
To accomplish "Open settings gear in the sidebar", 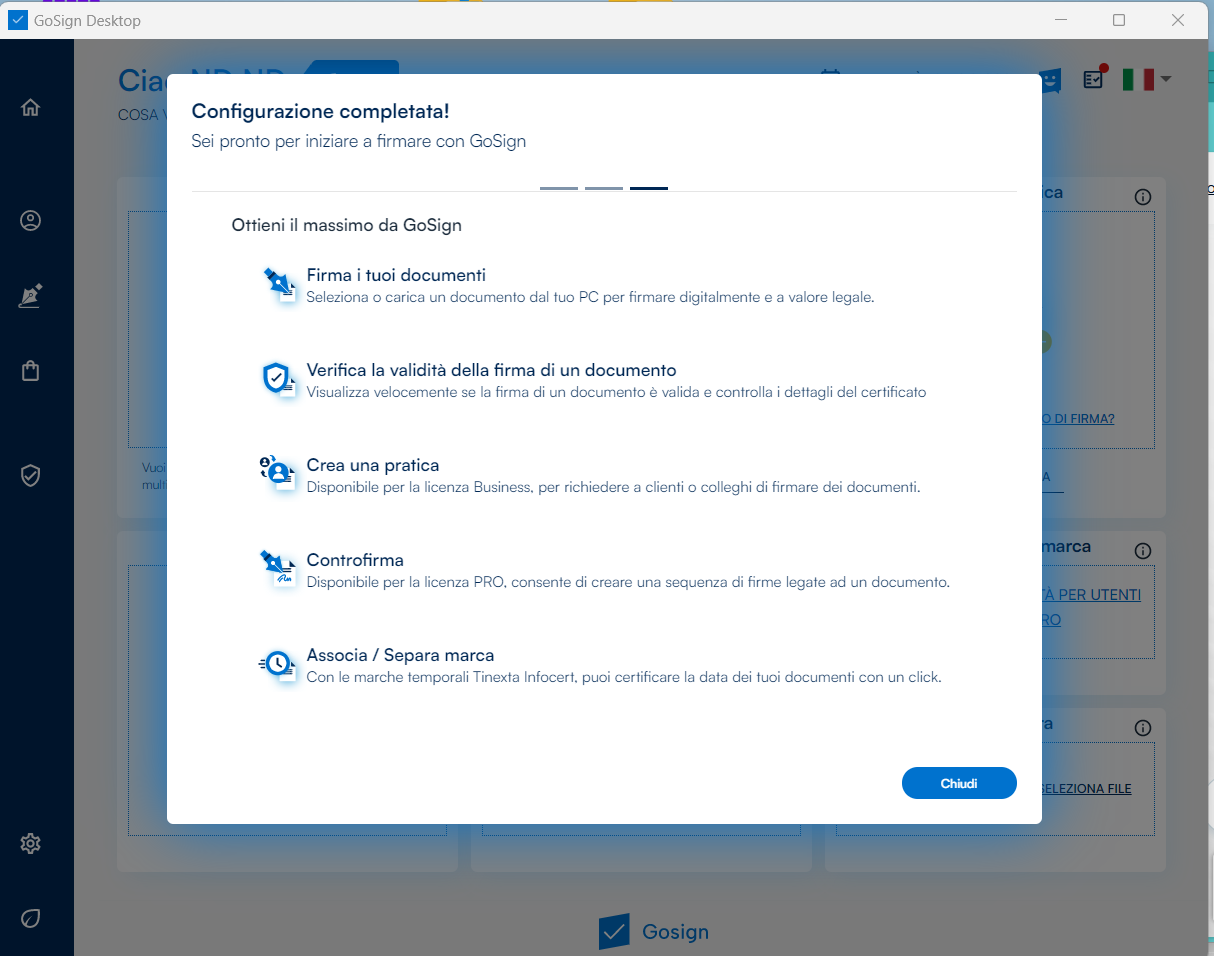I will tap(30, 843).
